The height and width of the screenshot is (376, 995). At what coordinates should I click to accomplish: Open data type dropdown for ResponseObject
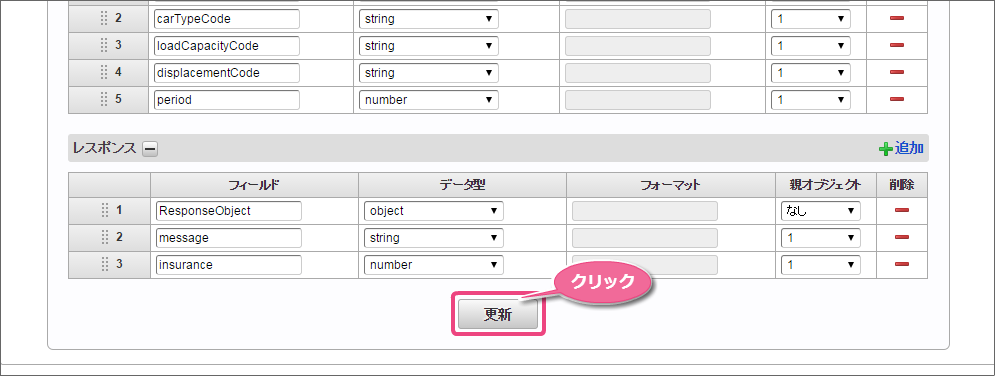pos(433,211)
